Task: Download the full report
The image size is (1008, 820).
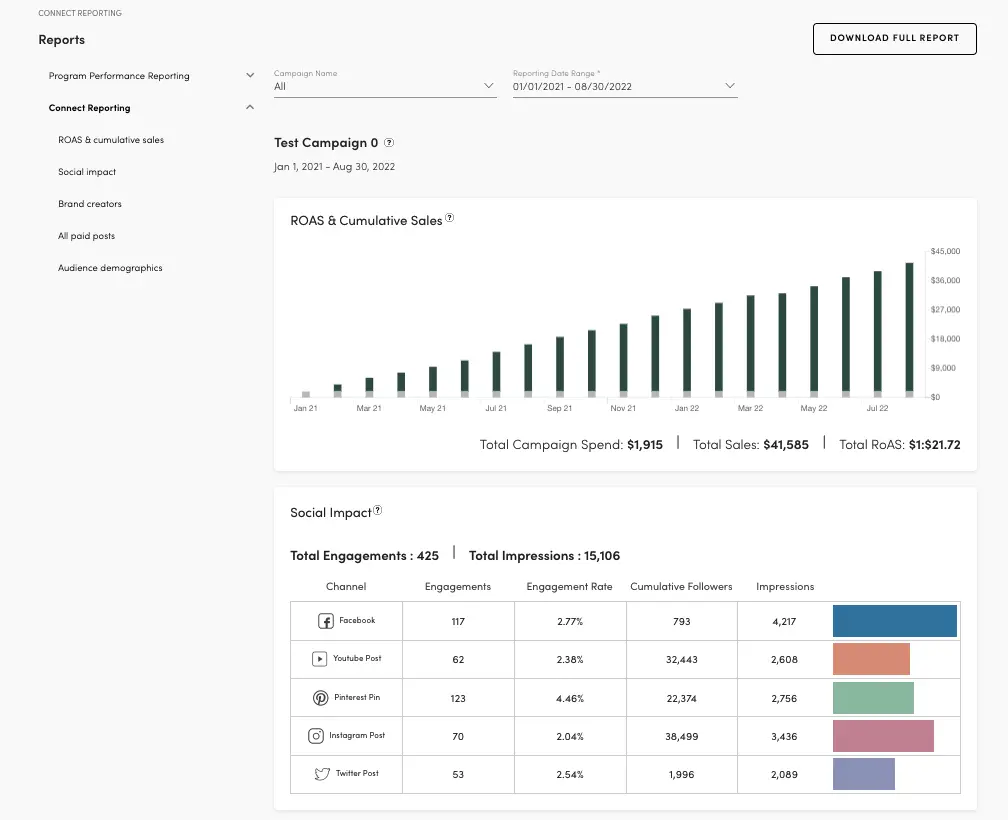Action: pyautogui.click(x=894, y=38)
